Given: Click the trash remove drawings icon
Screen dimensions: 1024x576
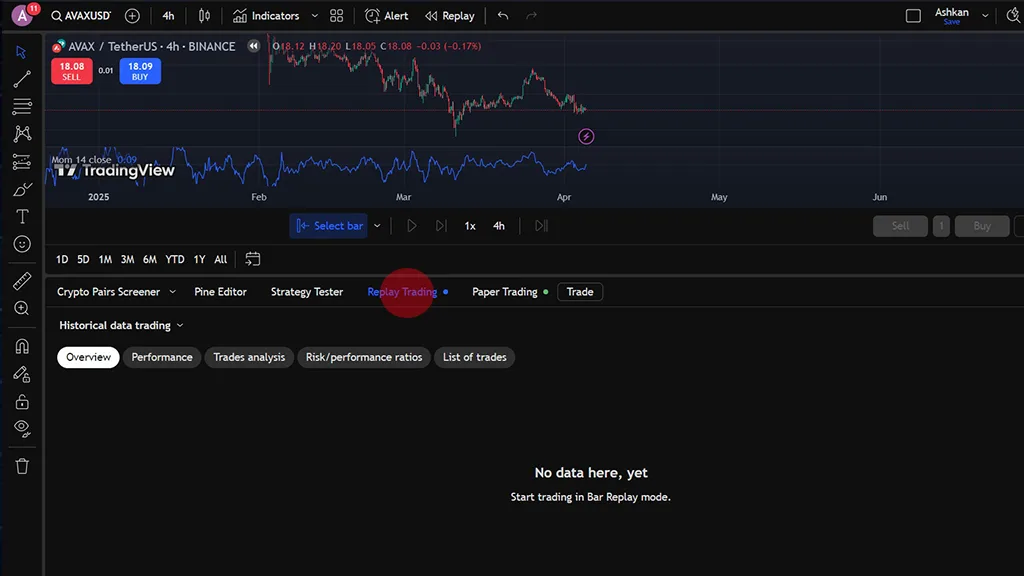Looking at the screenshot, I should coord(22,466).
